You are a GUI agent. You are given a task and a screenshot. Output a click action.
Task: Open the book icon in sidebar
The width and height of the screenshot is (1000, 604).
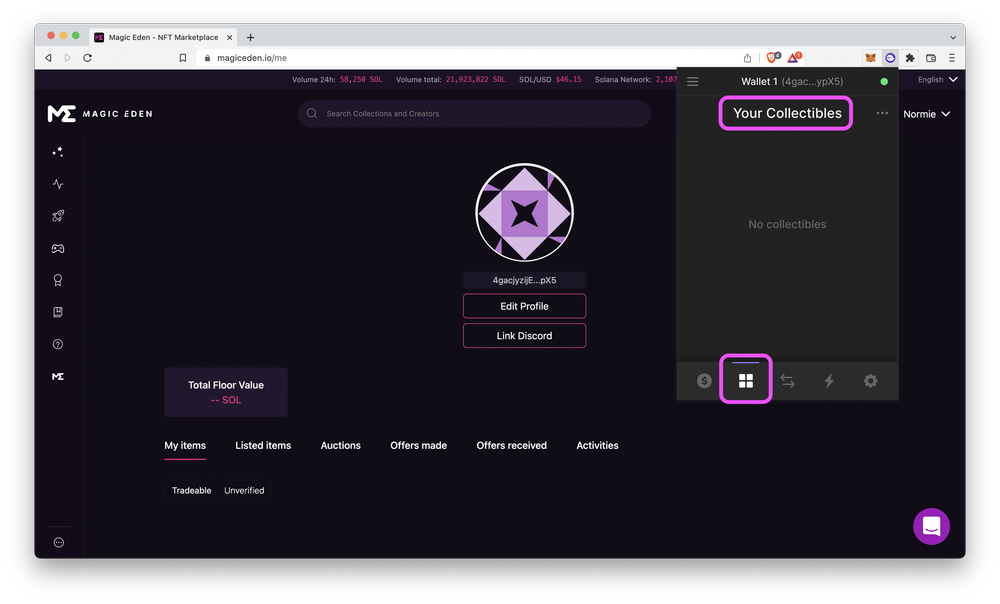pos(58,312)
